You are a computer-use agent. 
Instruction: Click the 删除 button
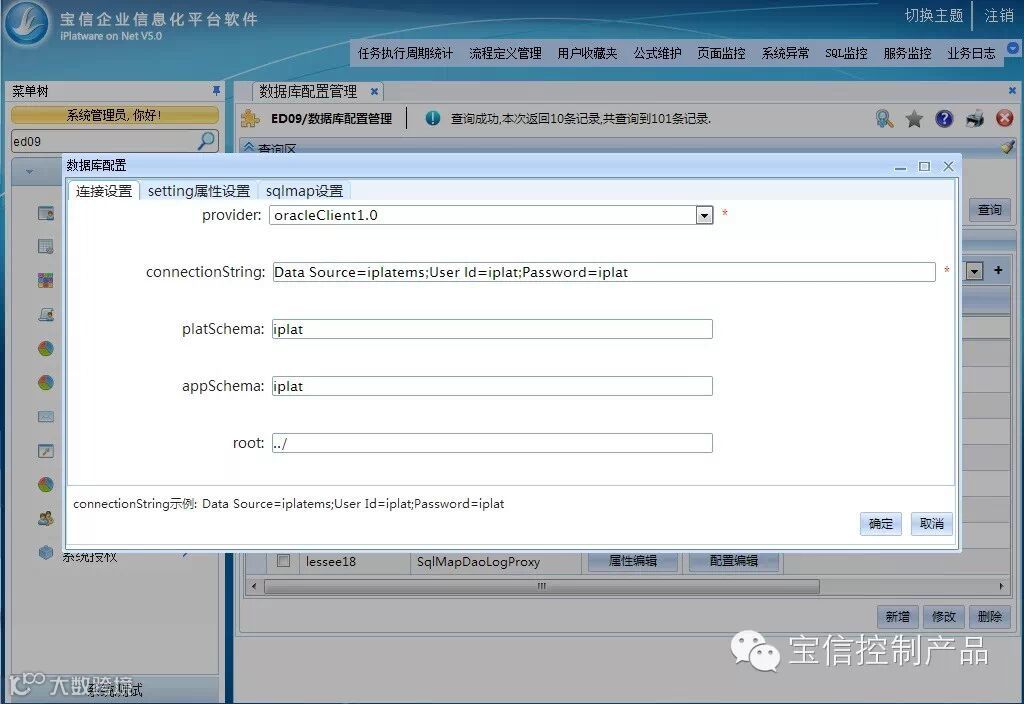coord(990,616)
